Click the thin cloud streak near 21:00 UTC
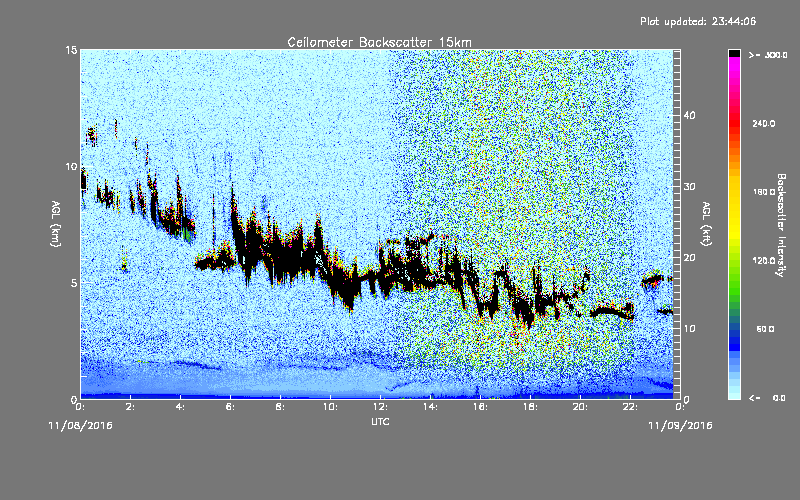Image resolution: width=800 pixels, height=500 pixels. click(611, 311)
